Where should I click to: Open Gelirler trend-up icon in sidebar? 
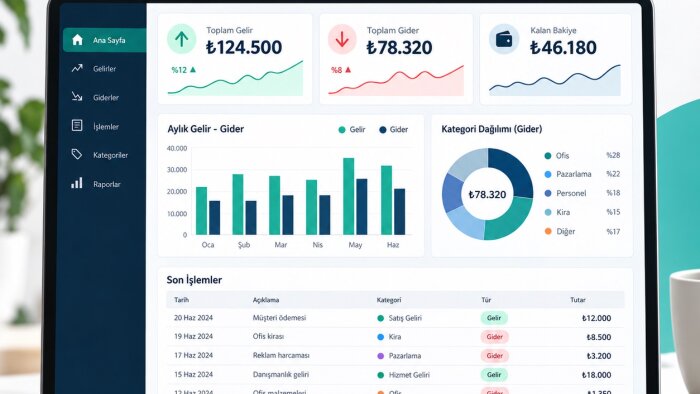(77, 68)
